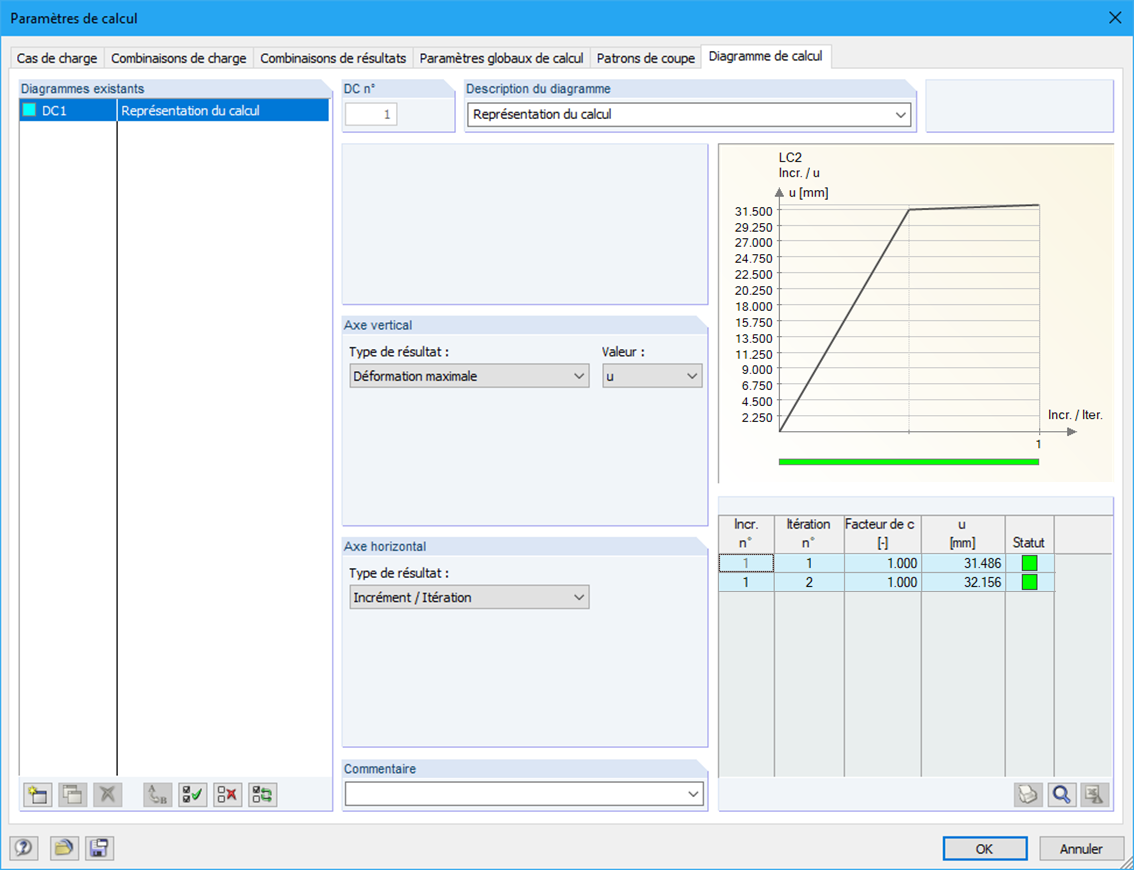Switch to Paramètres globaux de calcul tab
Image resolution: width=1134 pixels, height=870 pixels.
(501, 58)
